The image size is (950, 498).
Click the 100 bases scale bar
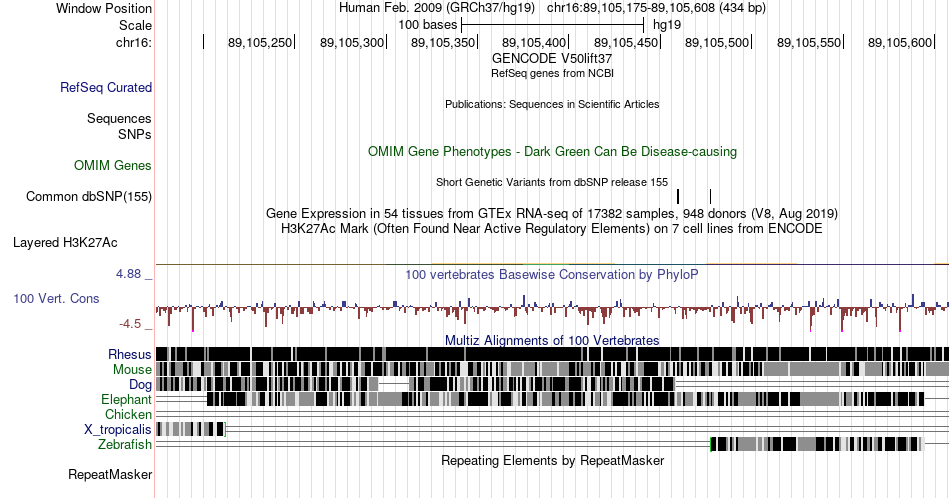click(x=553, y=25)
